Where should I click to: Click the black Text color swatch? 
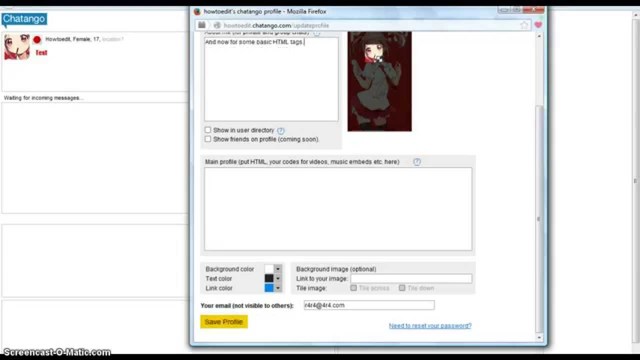[269, 278]
